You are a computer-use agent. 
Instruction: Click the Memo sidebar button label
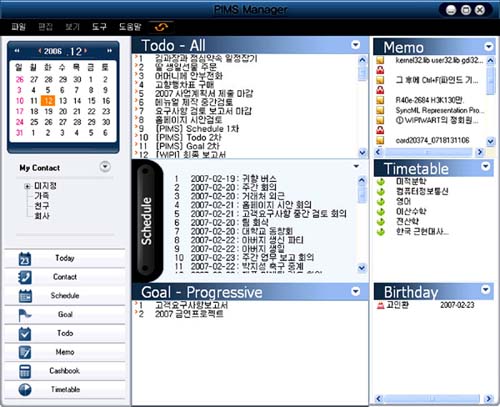(x=65, y=352)
